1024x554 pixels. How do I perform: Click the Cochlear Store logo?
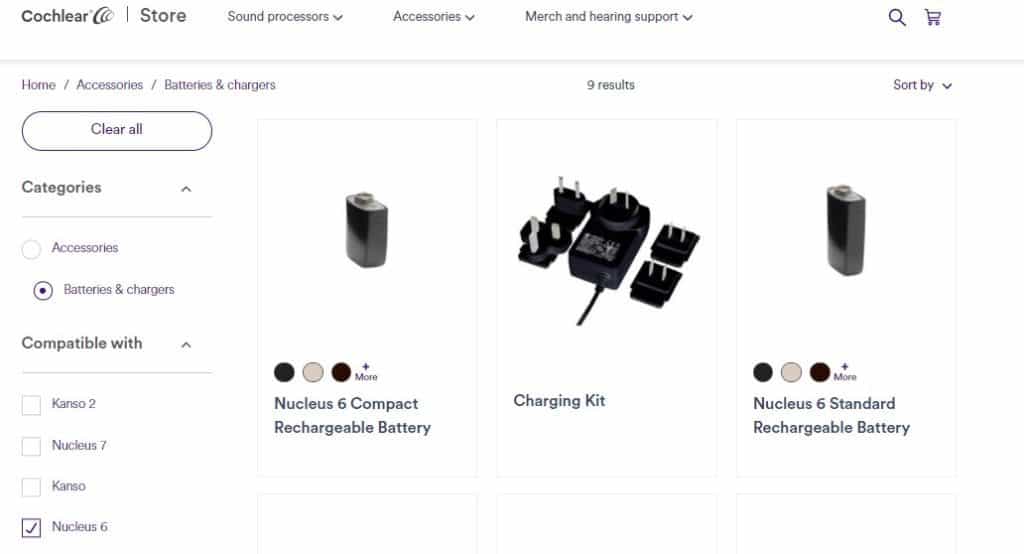tap(104, 16)
